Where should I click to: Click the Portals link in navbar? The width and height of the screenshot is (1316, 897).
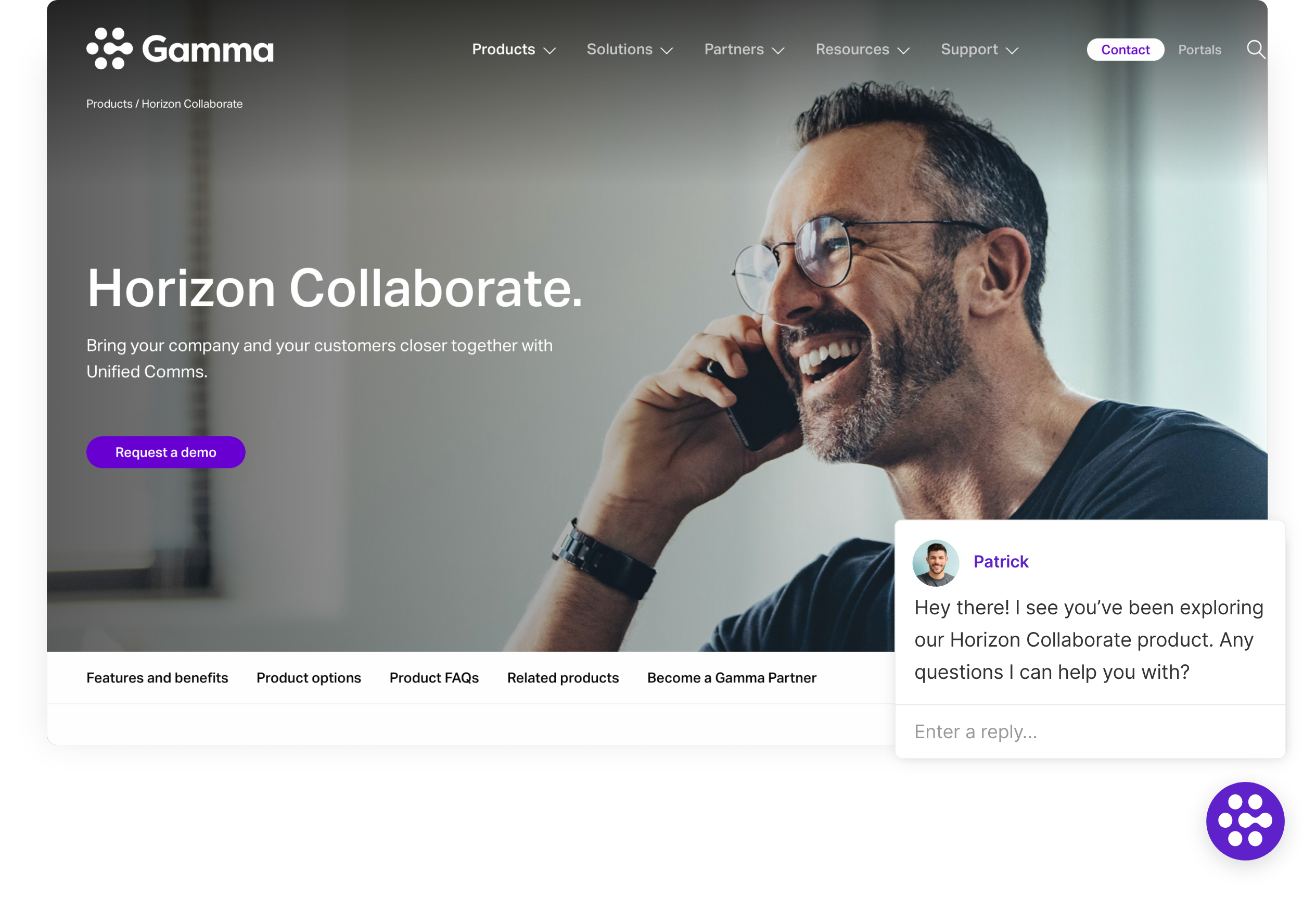[x=1199, y=49]
